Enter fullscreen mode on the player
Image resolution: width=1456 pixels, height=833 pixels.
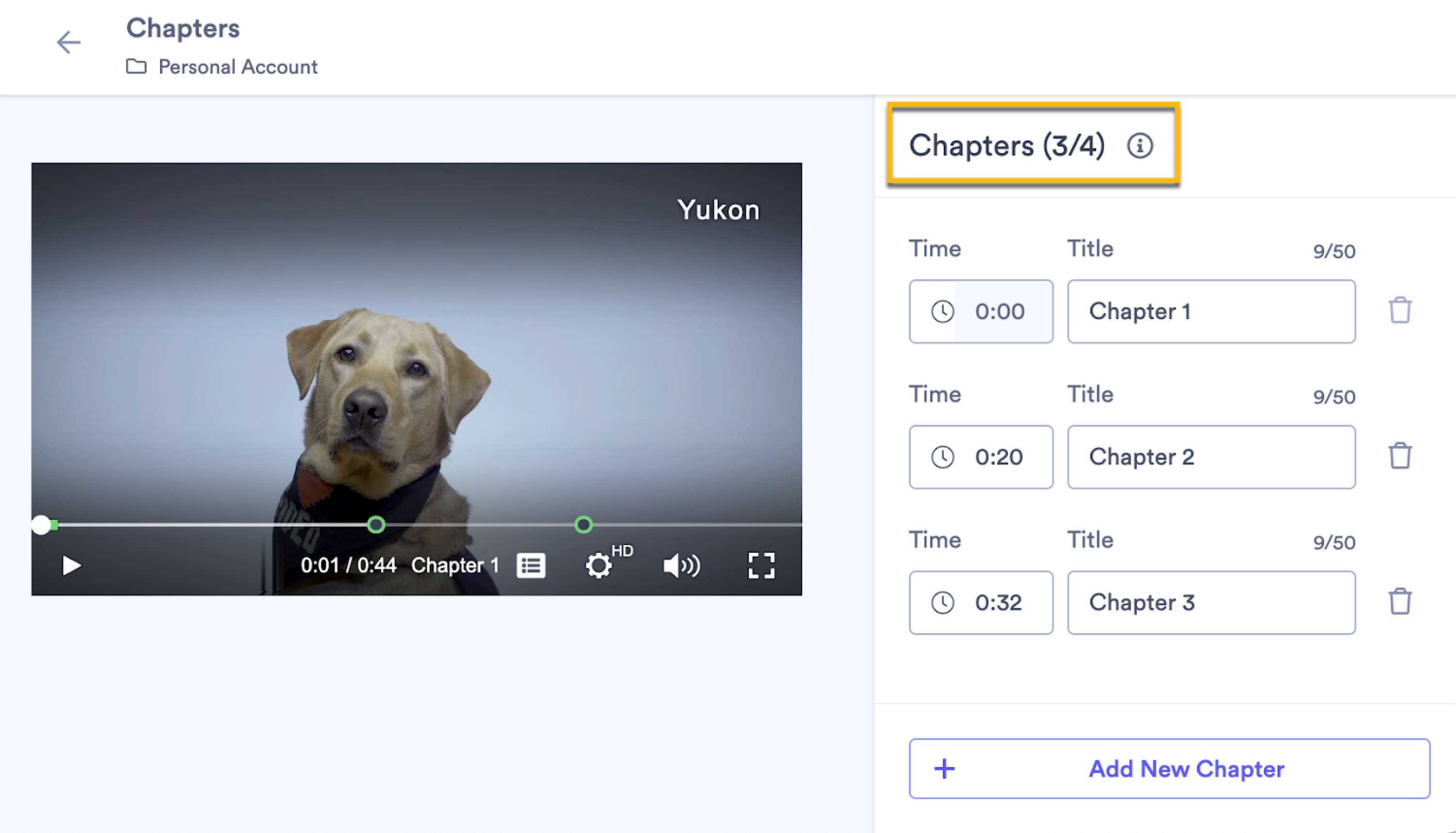[x=761, y=566]
